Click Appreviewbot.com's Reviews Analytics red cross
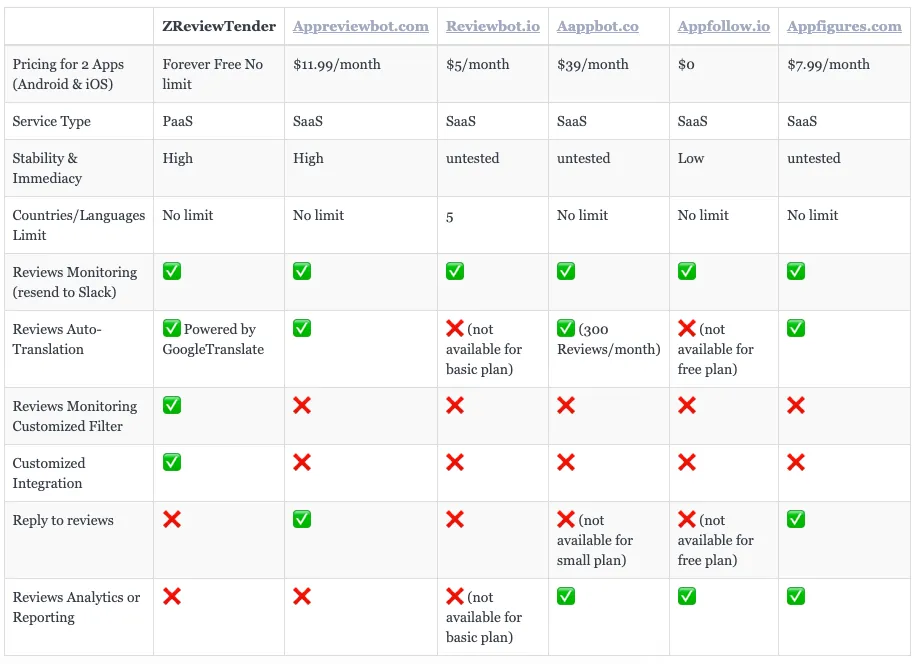 click(x=302, y=596)
